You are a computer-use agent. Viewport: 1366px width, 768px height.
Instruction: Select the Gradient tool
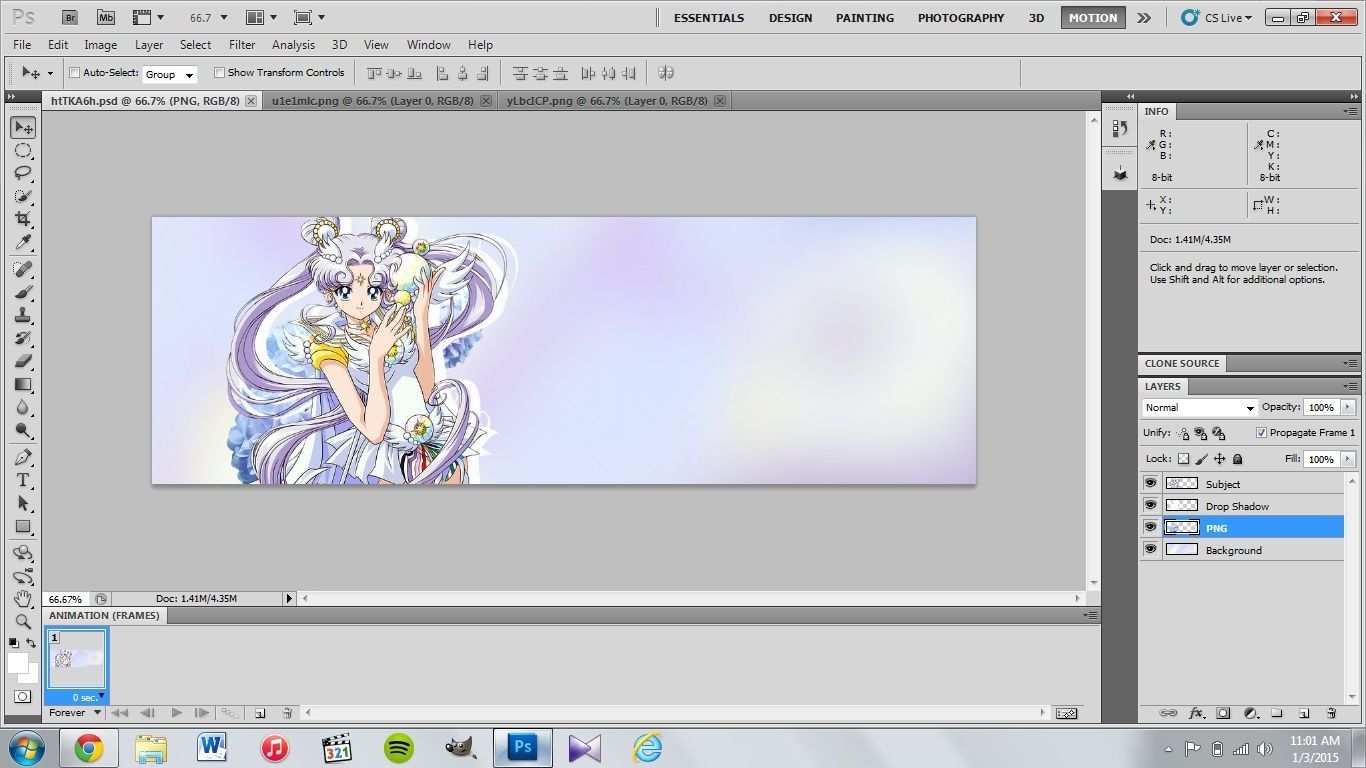(x=23, y=385)
